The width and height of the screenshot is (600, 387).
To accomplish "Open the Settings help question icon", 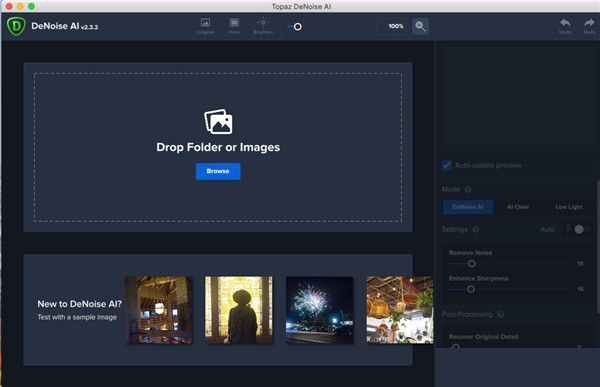I will tap(475, 229).
